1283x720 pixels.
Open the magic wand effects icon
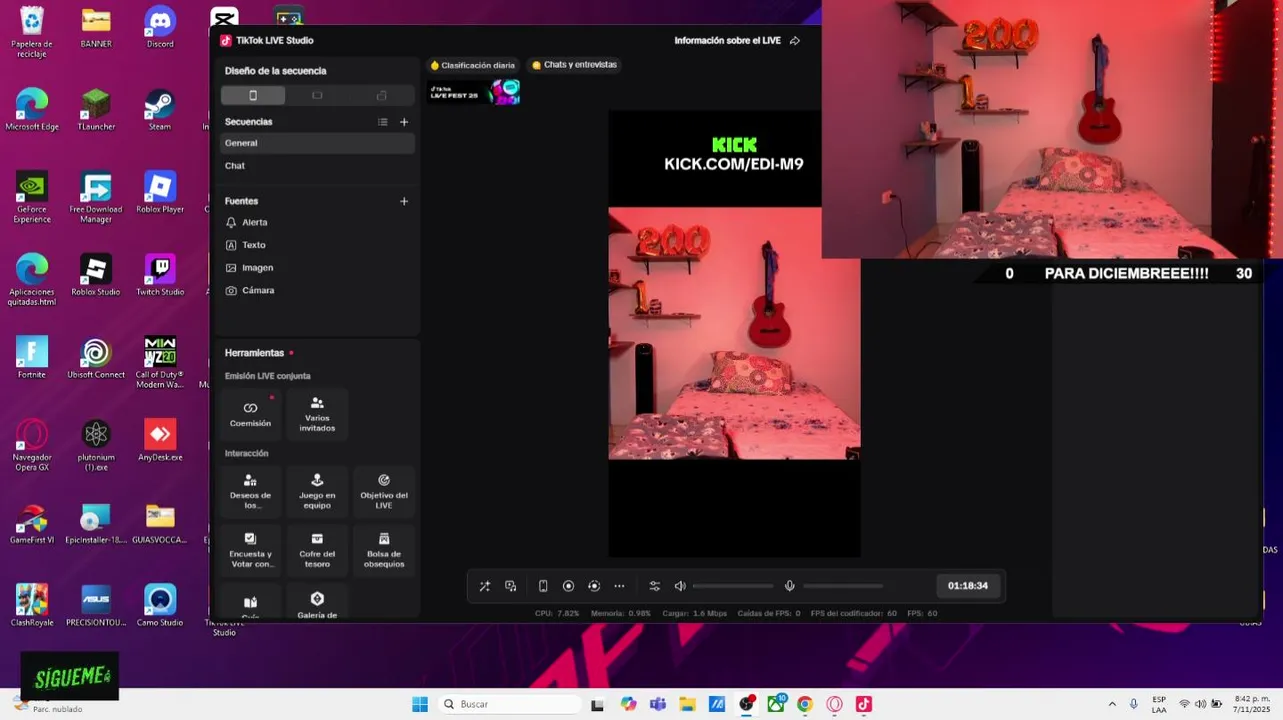point(485,586)
